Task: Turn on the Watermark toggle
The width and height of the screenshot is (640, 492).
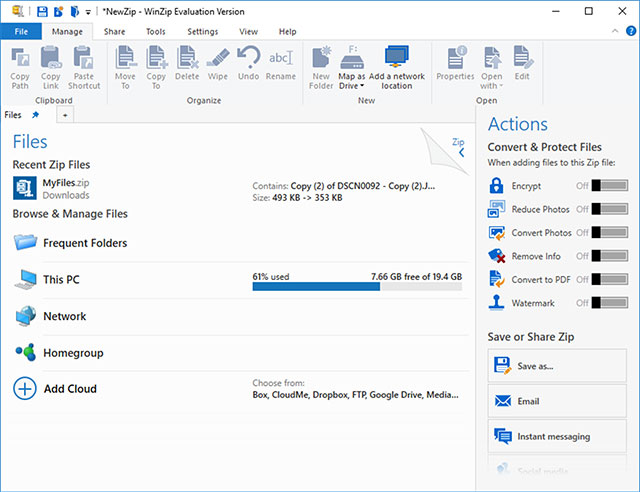Action: point(610,303)
